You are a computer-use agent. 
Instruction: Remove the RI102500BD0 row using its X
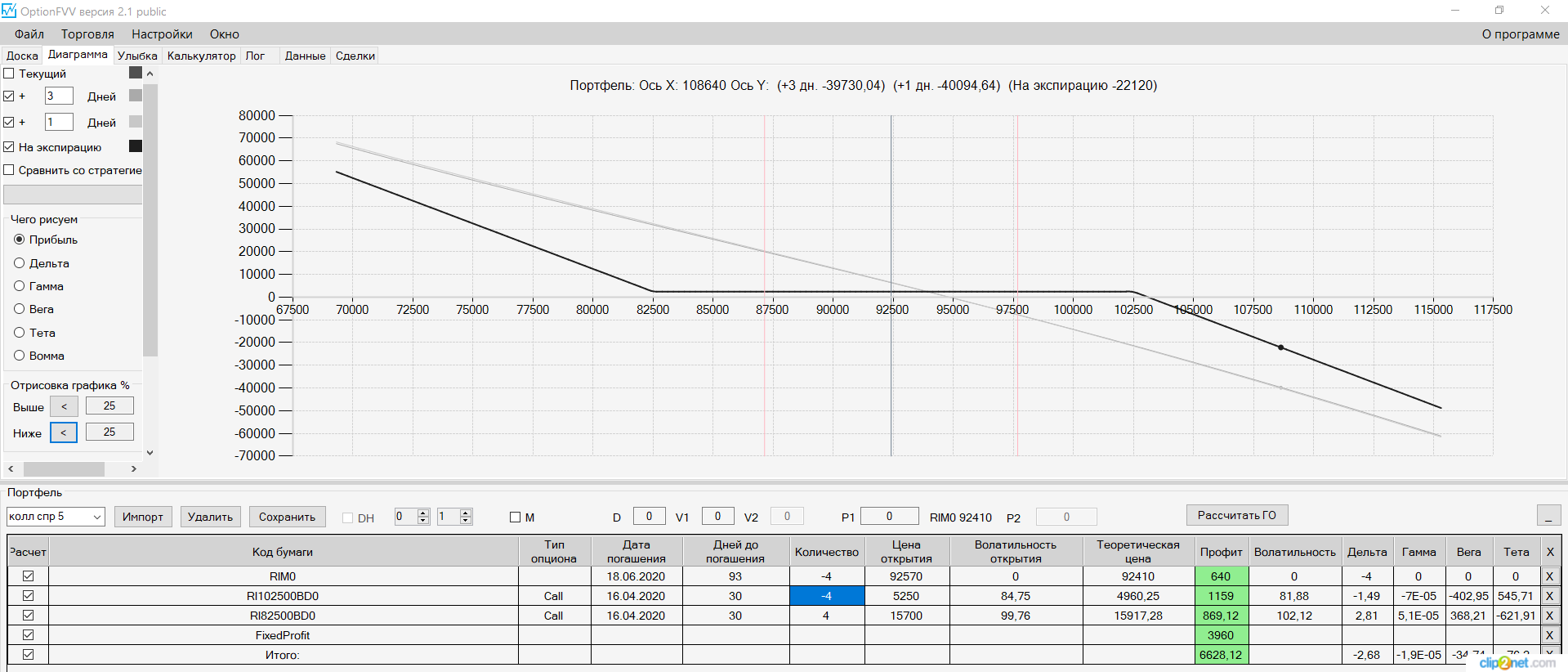(x=1549, y=596)
